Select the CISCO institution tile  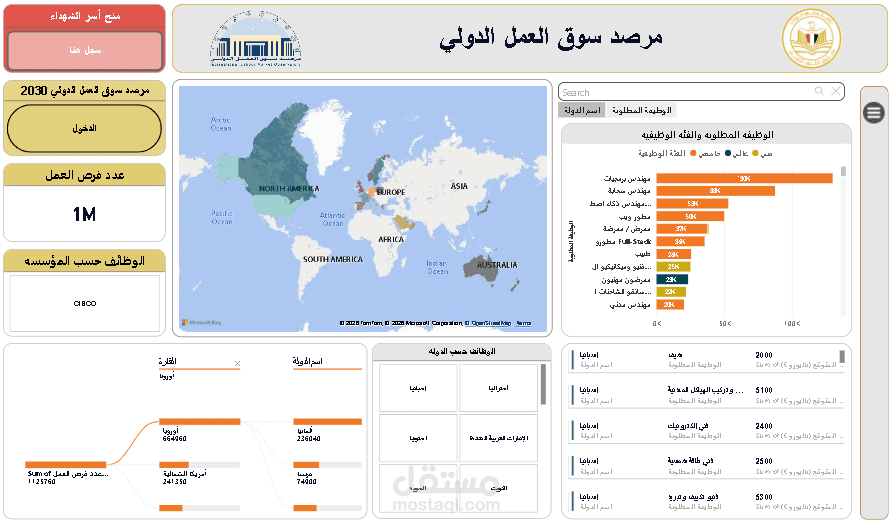[x=85, y=303]
